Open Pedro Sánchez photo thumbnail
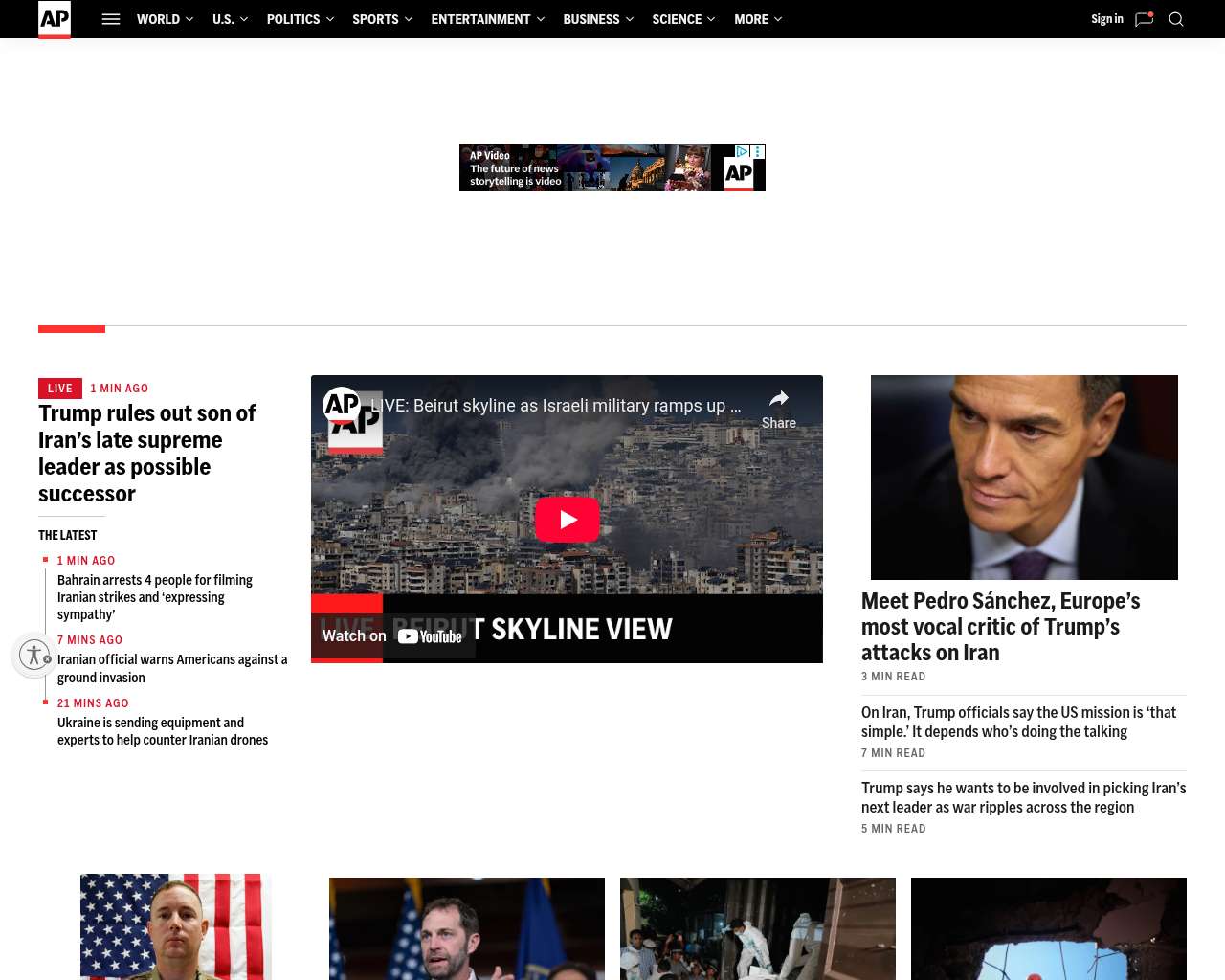Viewport: 1225px width, 980px height. pyautogui.click(x=1024, y=477)
